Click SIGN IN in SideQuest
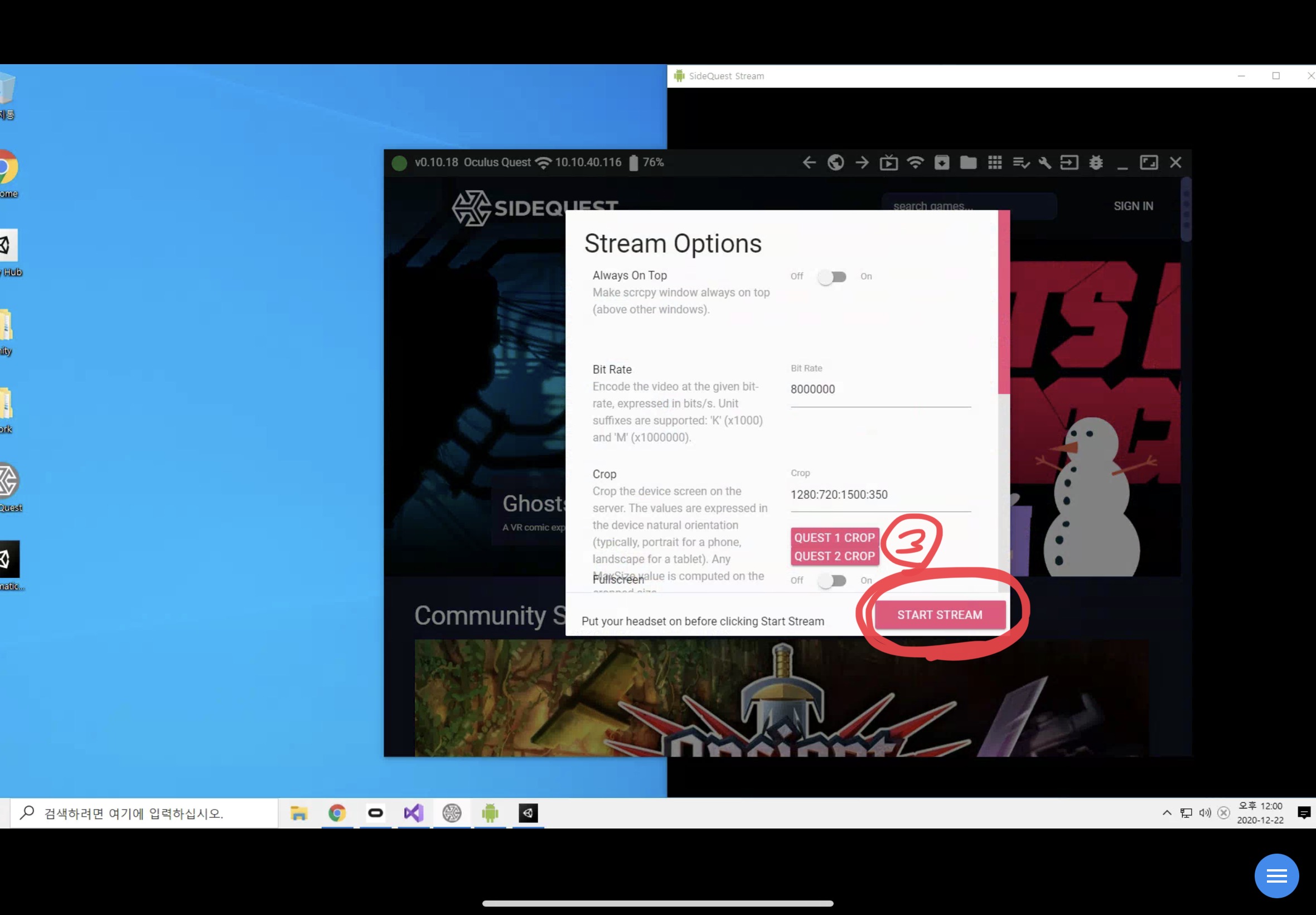This screenshot has width=1316, height=915. click(1133, 206)
